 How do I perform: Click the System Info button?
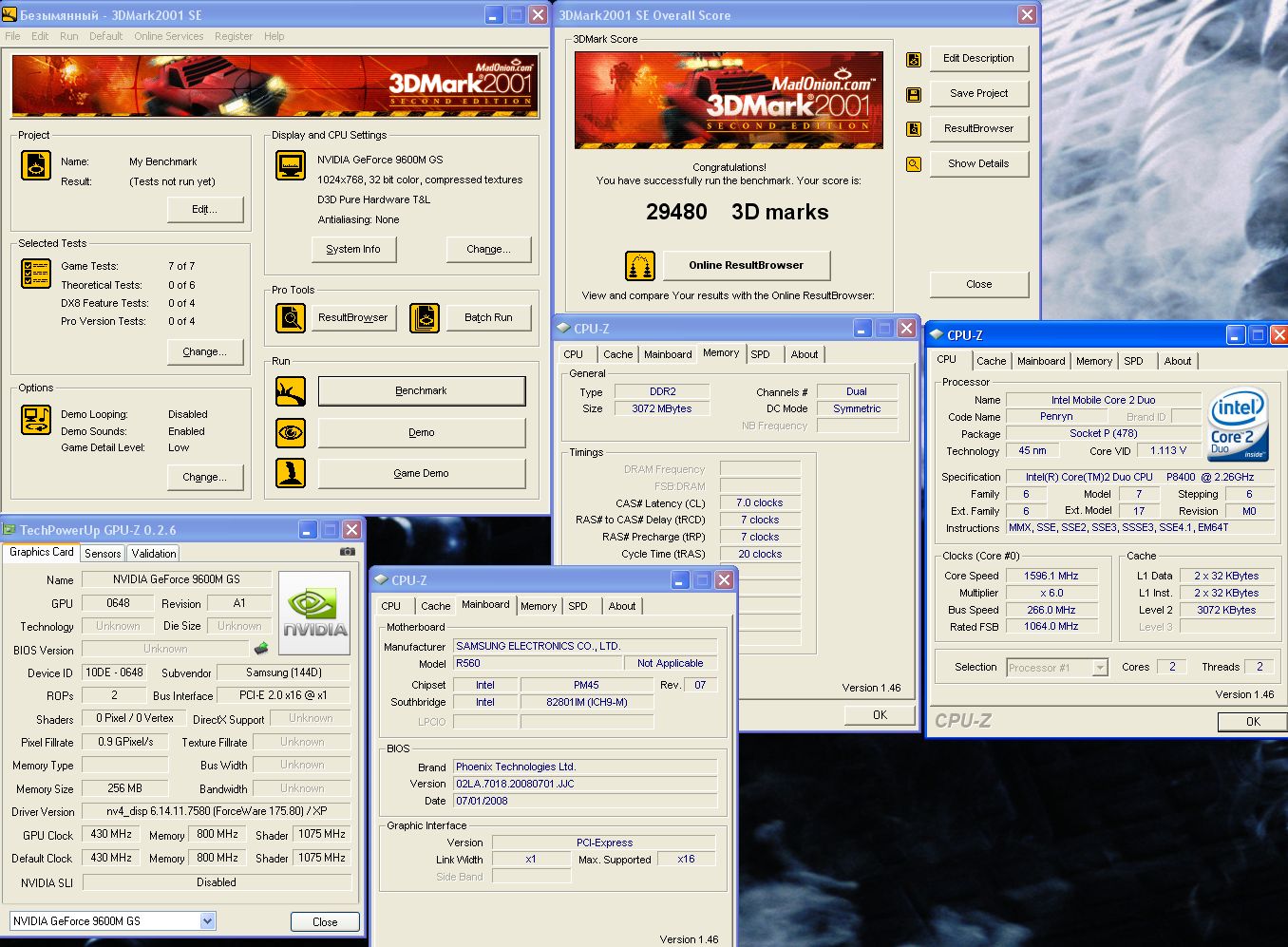click(x=353, y=249)
